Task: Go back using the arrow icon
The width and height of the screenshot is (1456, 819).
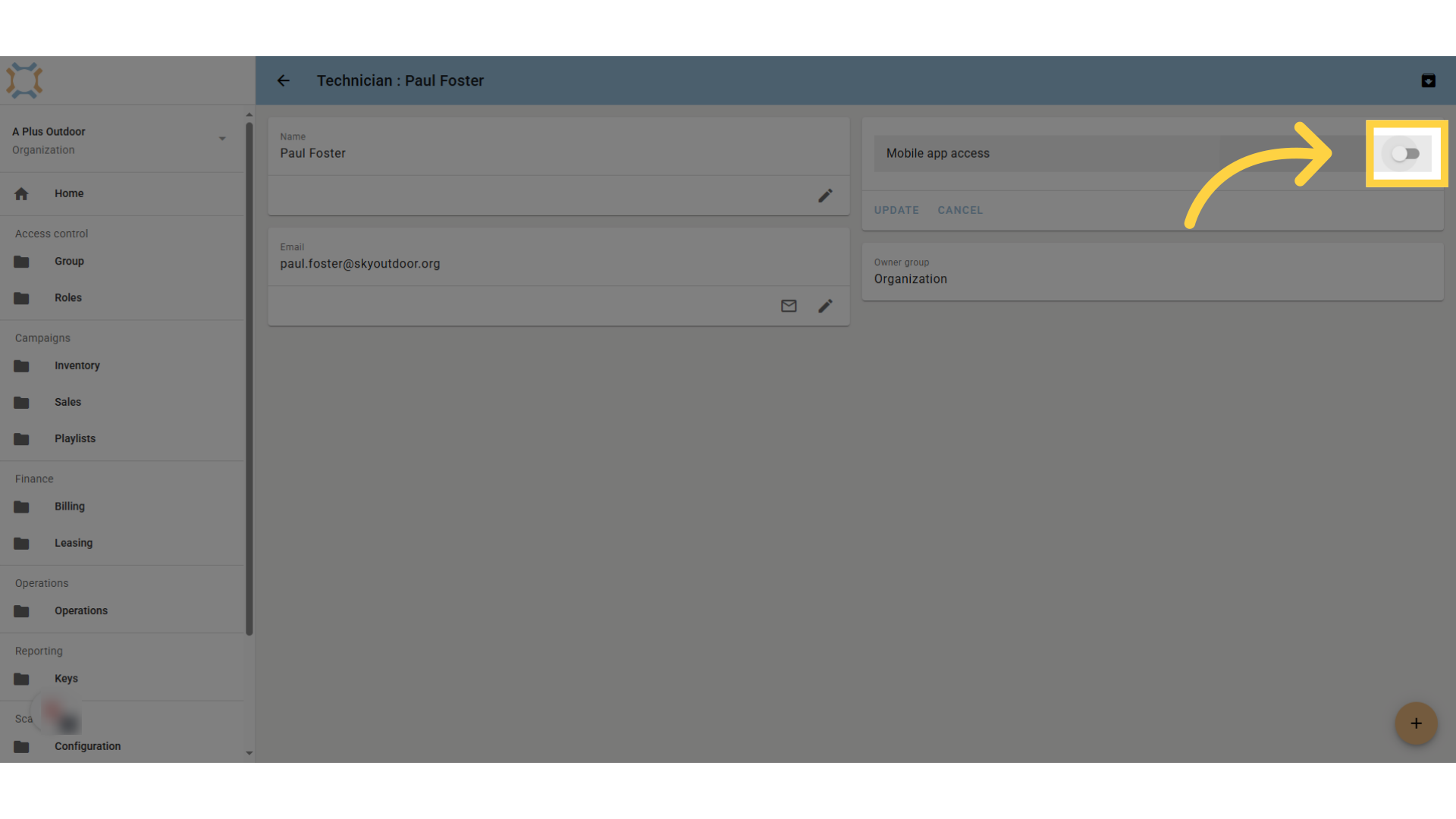Action: click(x=283, y=80)
